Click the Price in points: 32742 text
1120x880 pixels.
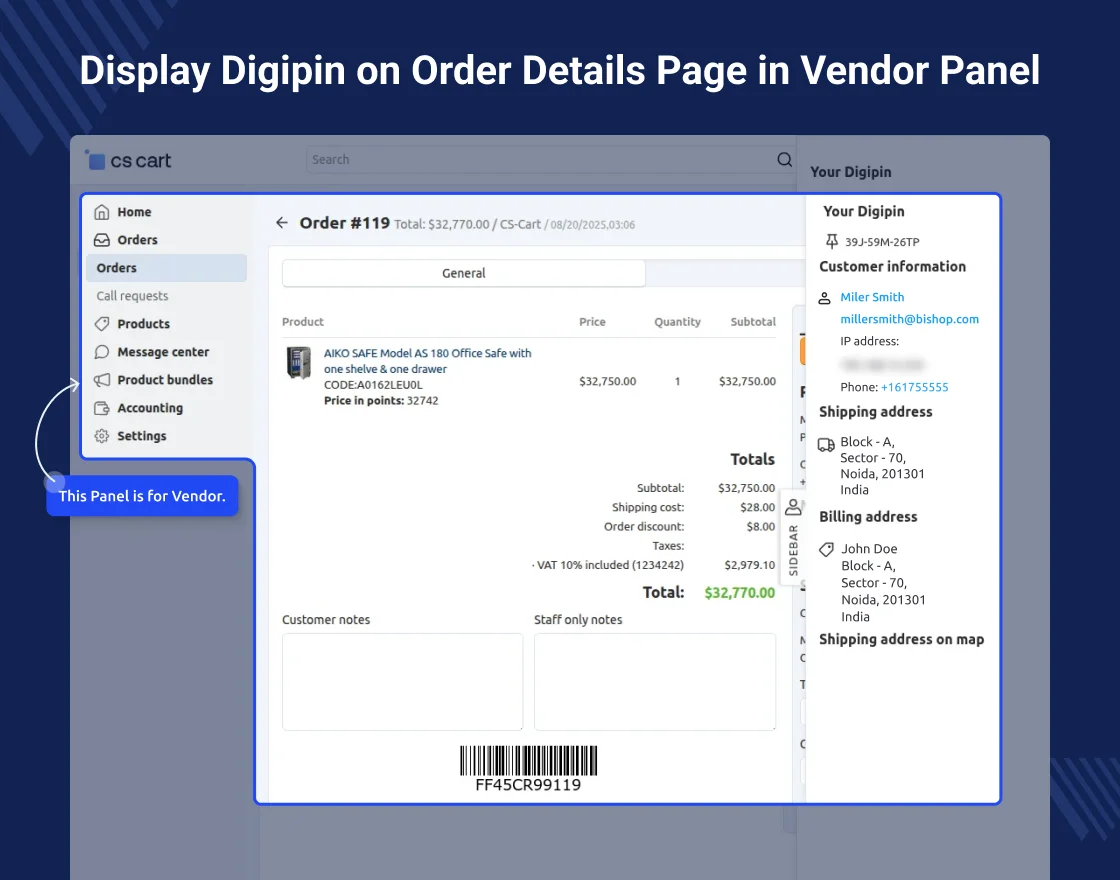tap(381, 401)
